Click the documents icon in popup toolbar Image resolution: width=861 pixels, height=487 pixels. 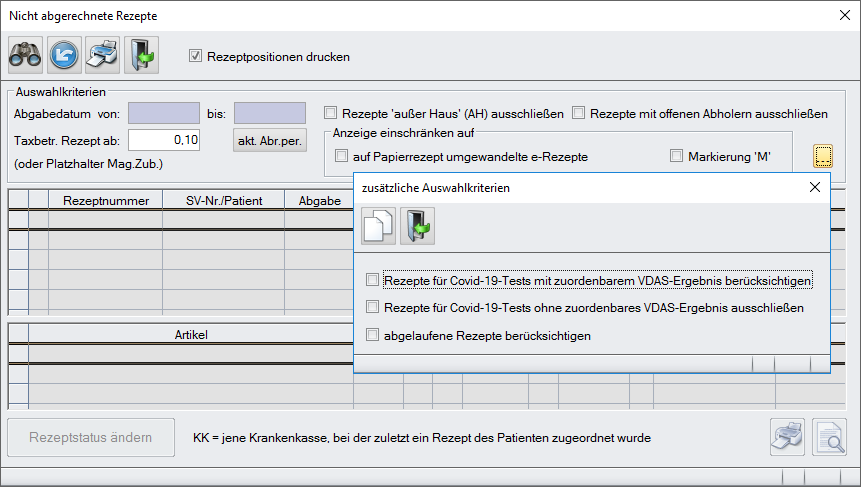(378, 226)
